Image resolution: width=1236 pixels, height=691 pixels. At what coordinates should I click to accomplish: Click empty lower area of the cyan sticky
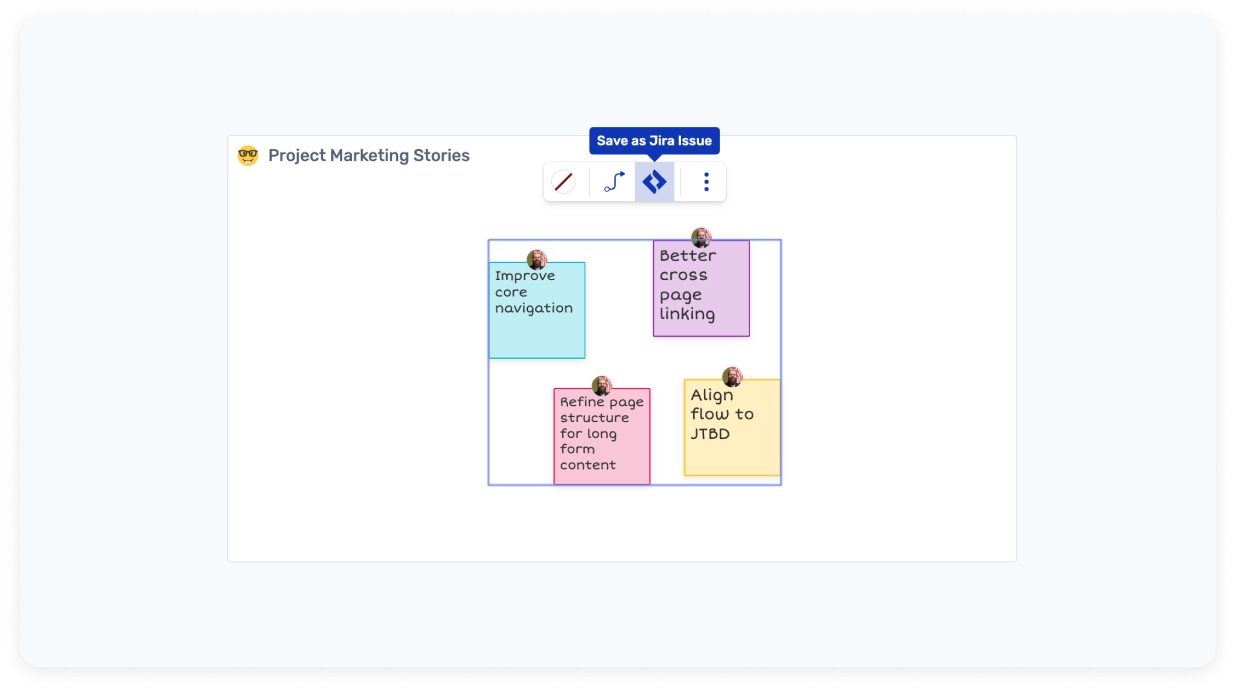[536, 339]
